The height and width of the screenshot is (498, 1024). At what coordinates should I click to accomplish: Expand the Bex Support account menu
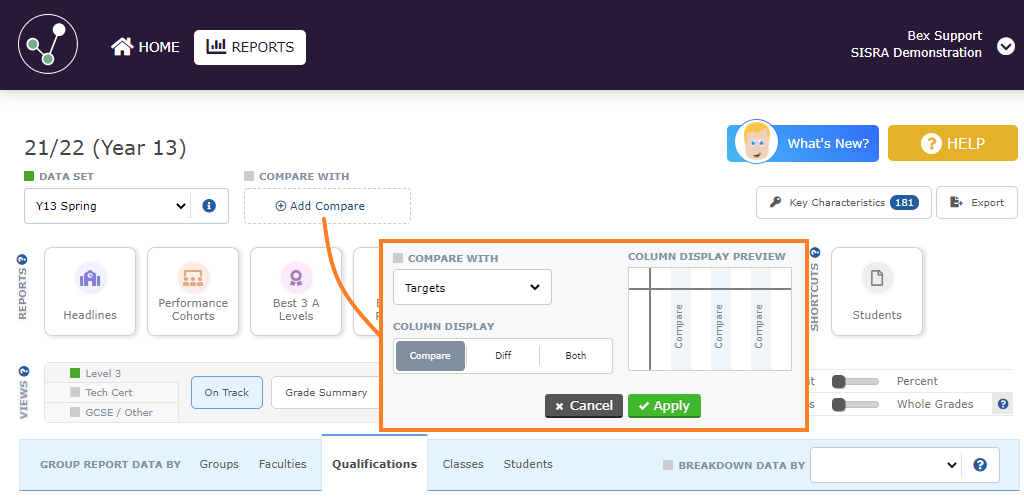[1006, 46]
